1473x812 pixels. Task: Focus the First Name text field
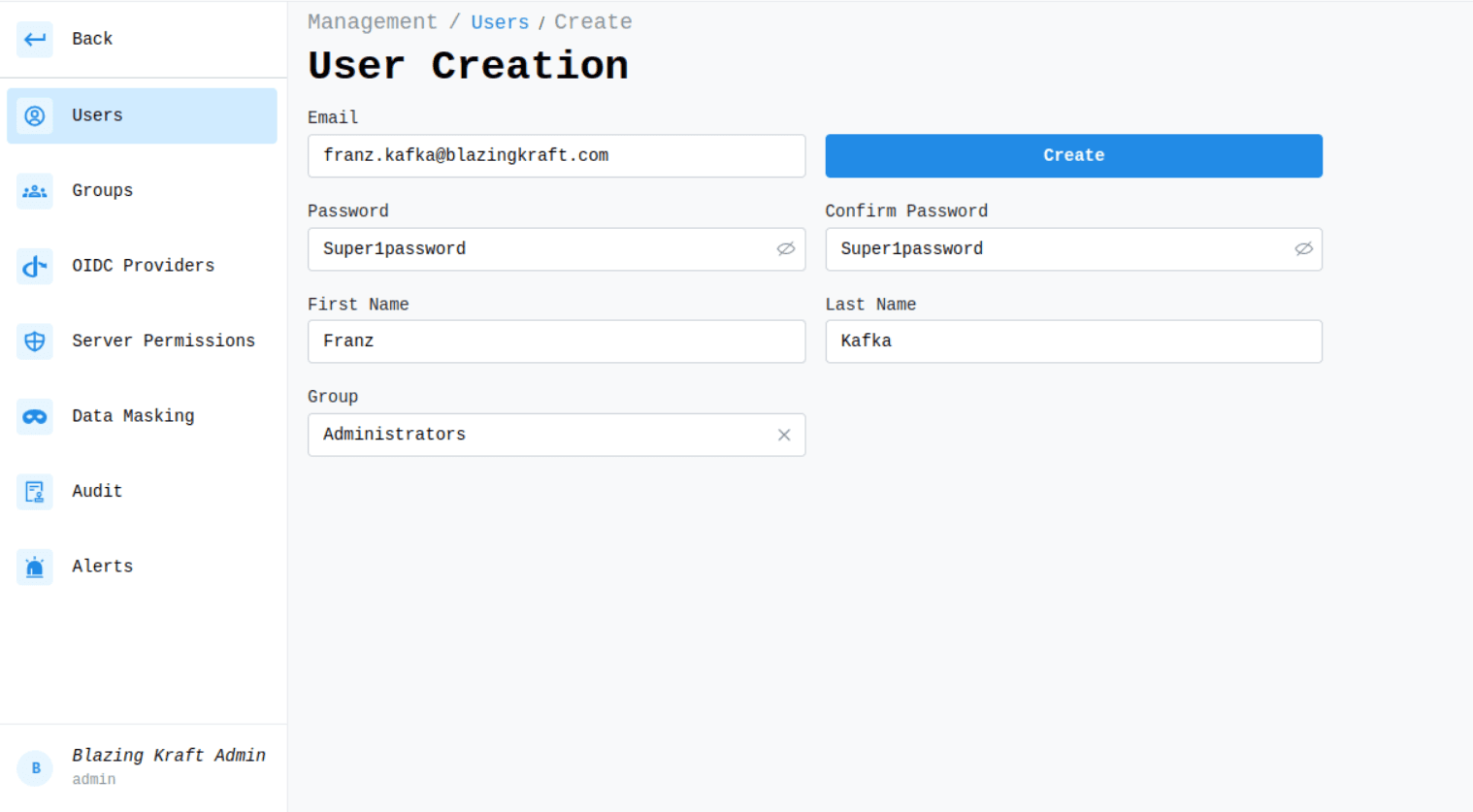556,341
